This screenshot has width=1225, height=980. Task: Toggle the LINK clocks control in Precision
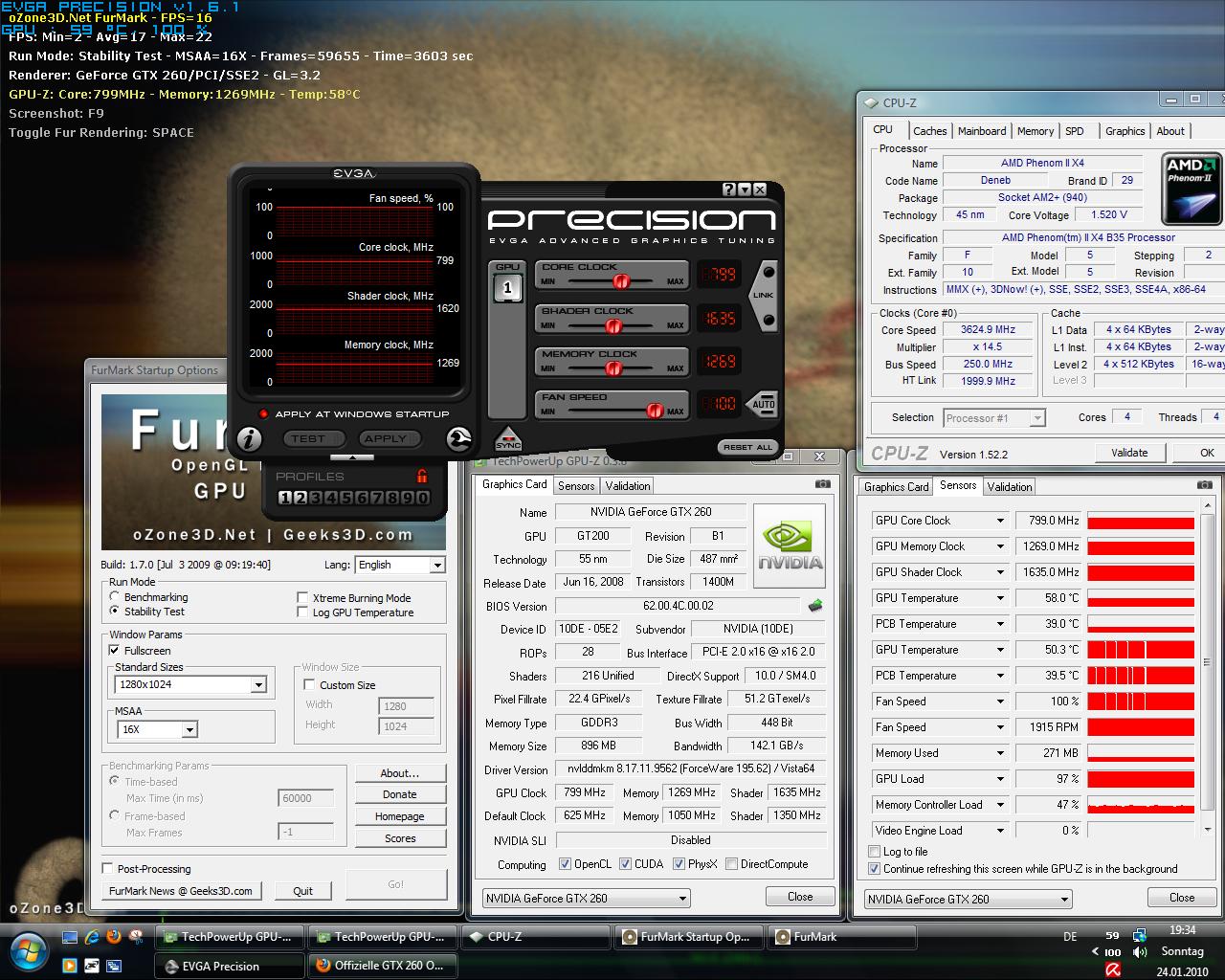click(763, 296)
